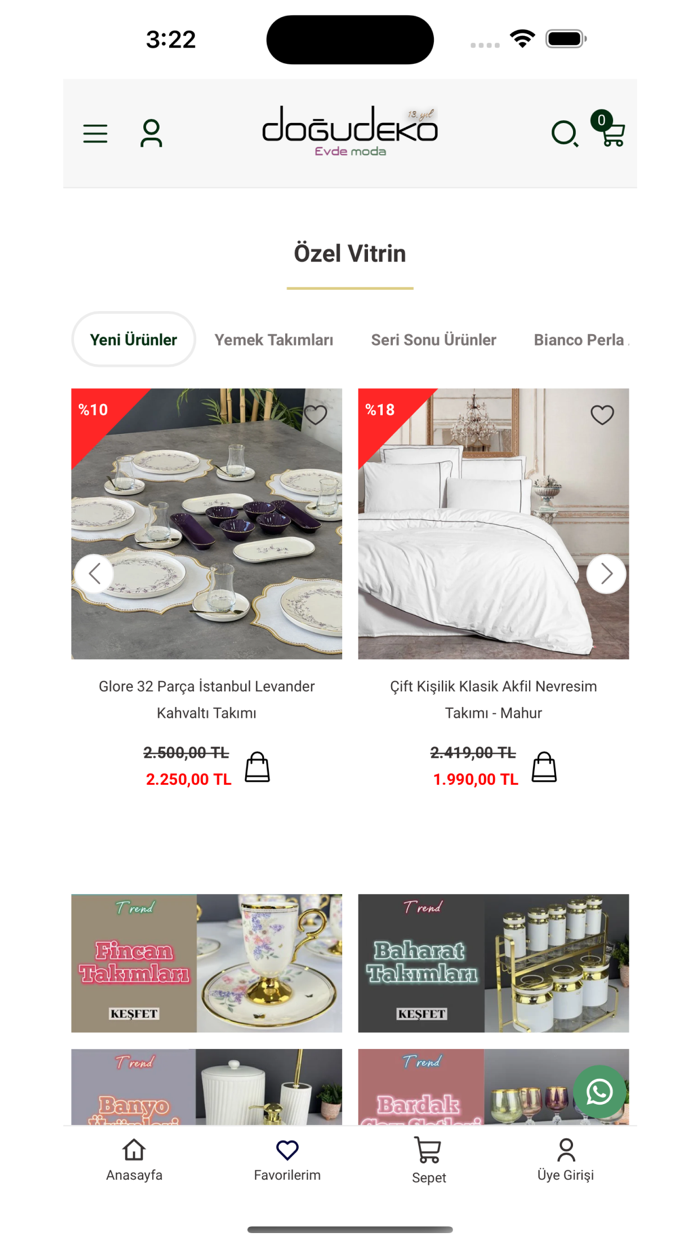700x1244 pixels.
Task: Show next products with right arrow
Action: pos(606,574)
